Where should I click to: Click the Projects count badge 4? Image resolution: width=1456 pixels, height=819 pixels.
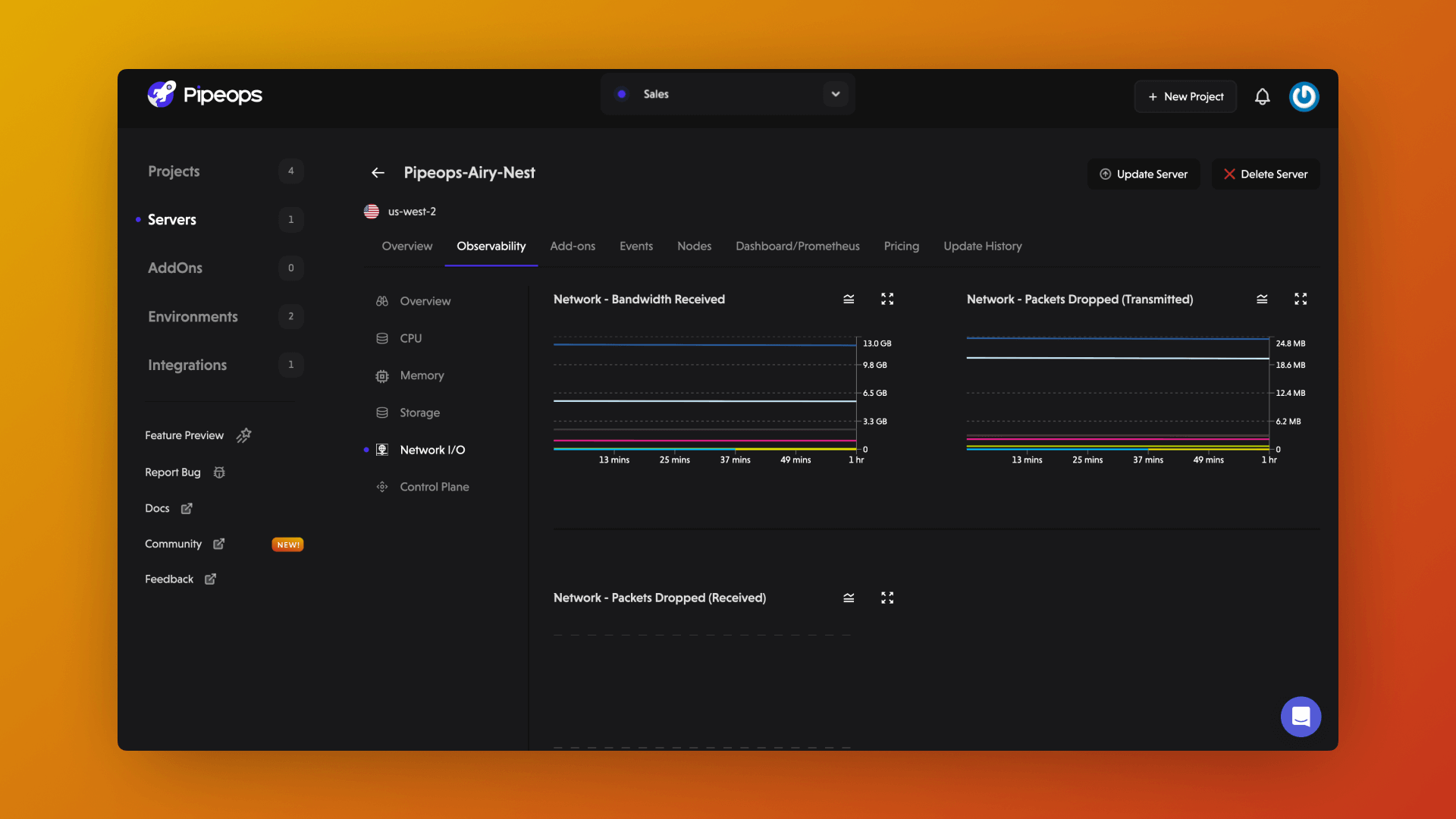(x=291, y=171)
